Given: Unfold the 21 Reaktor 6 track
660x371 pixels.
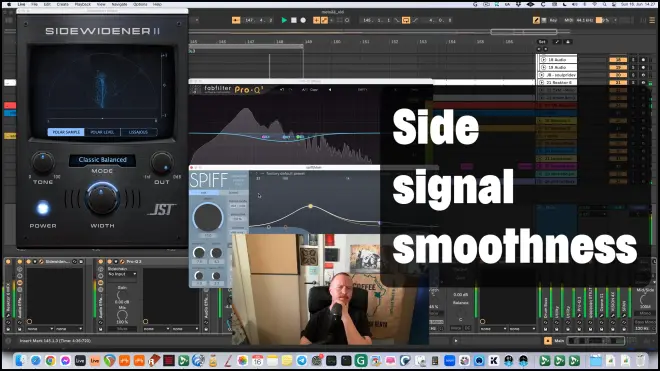Looking at the screenshot, I should click(543, 83).
